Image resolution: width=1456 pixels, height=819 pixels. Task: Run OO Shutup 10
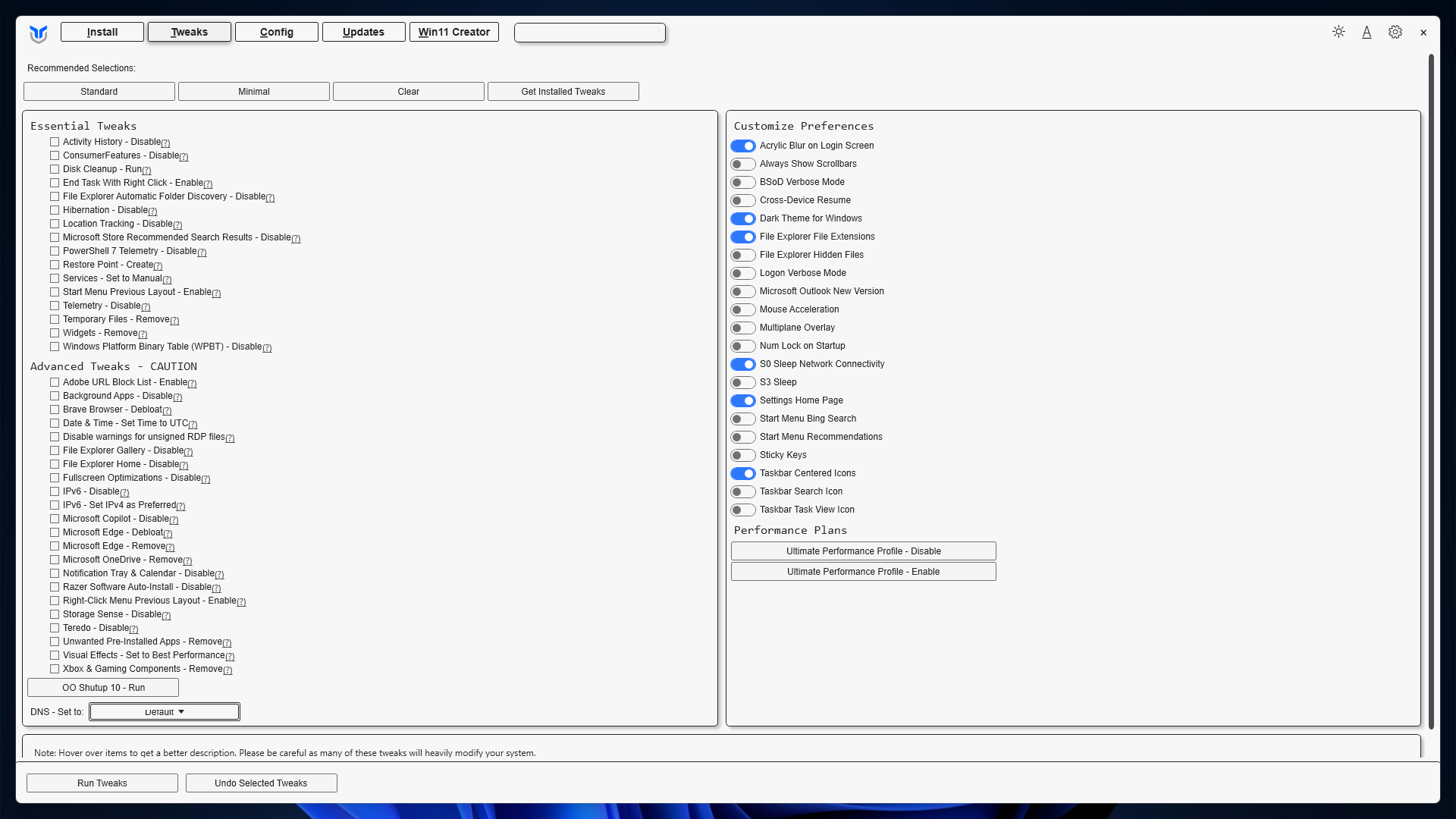(x=103, y=688)
